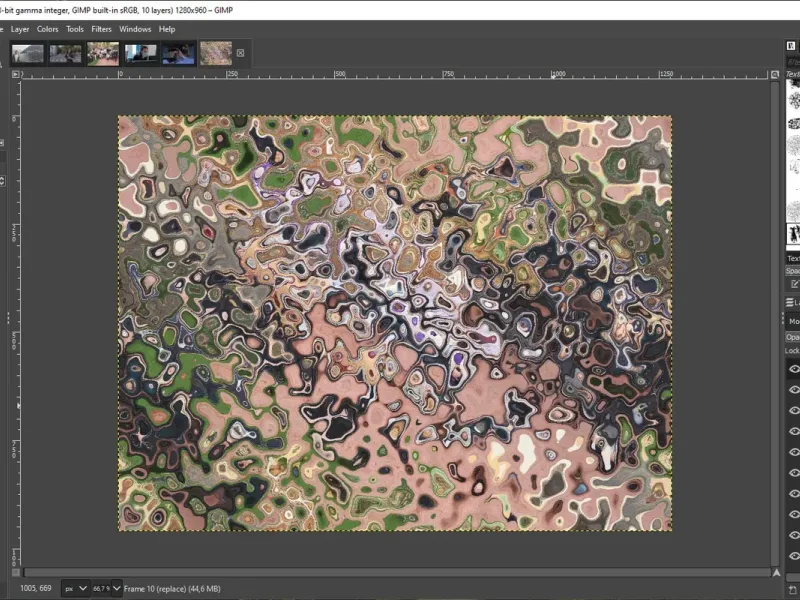Open the Filters menu
800x600 pixels.
coord(101,29)
